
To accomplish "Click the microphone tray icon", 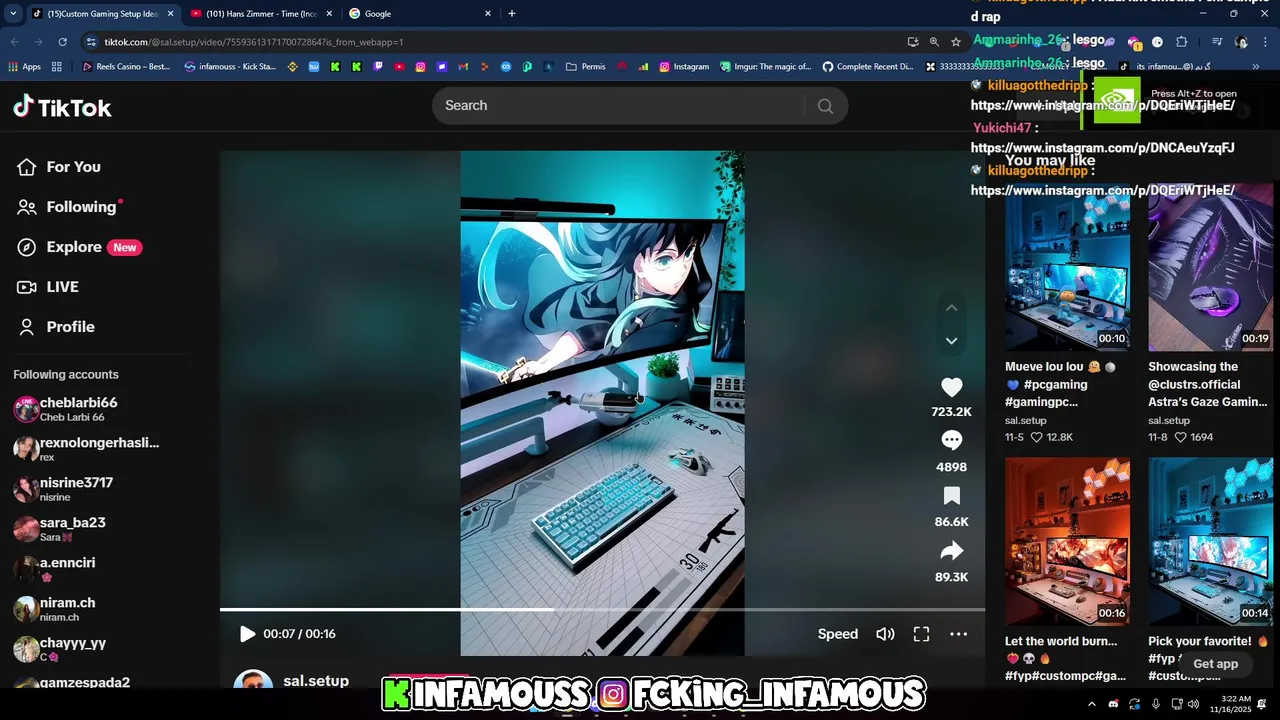I will (1155, 704).
